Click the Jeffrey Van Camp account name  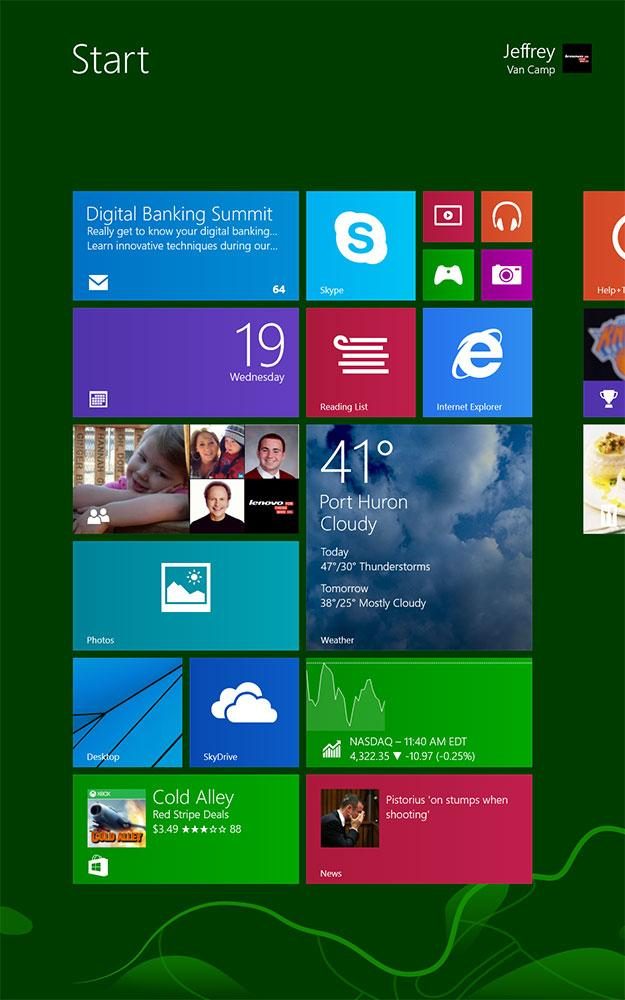tap(529, 59)
